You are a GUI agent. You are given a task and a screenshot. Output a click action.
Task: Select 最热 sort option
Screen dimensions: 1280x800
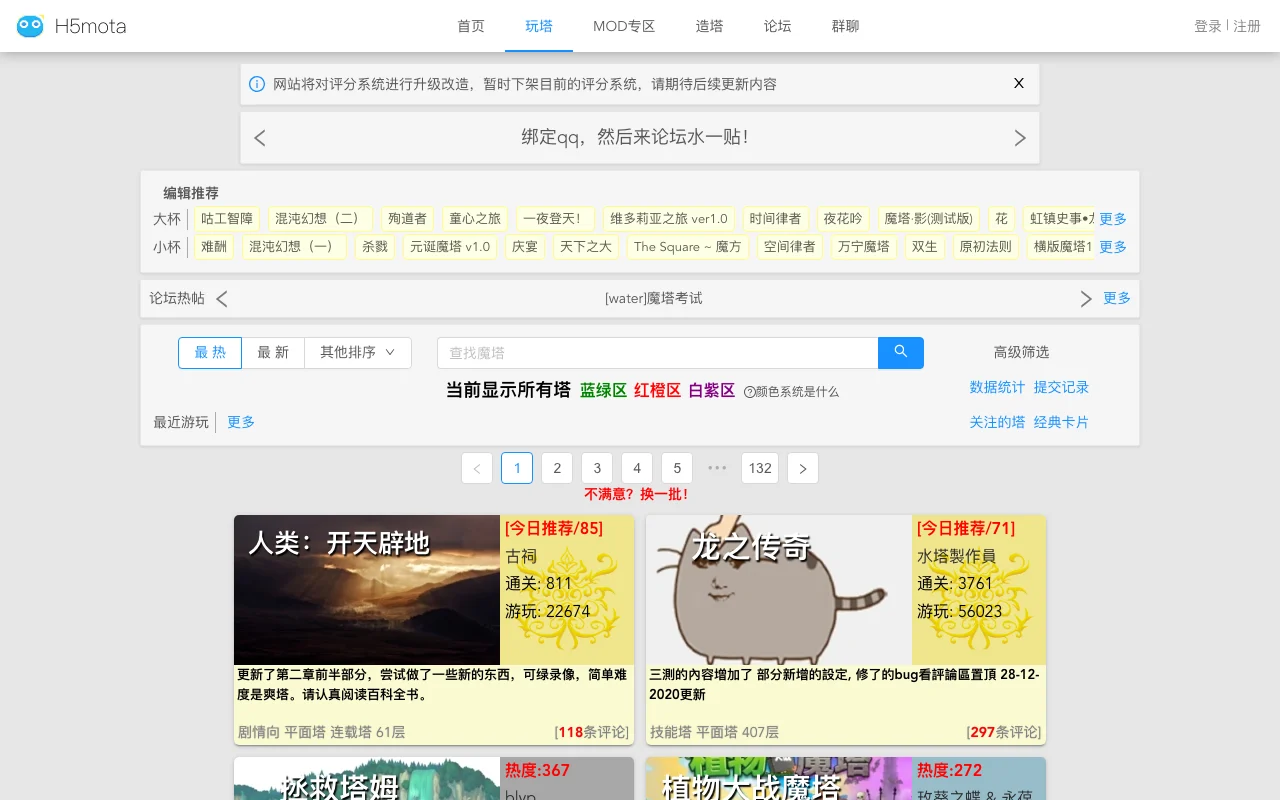click(210, 352)
